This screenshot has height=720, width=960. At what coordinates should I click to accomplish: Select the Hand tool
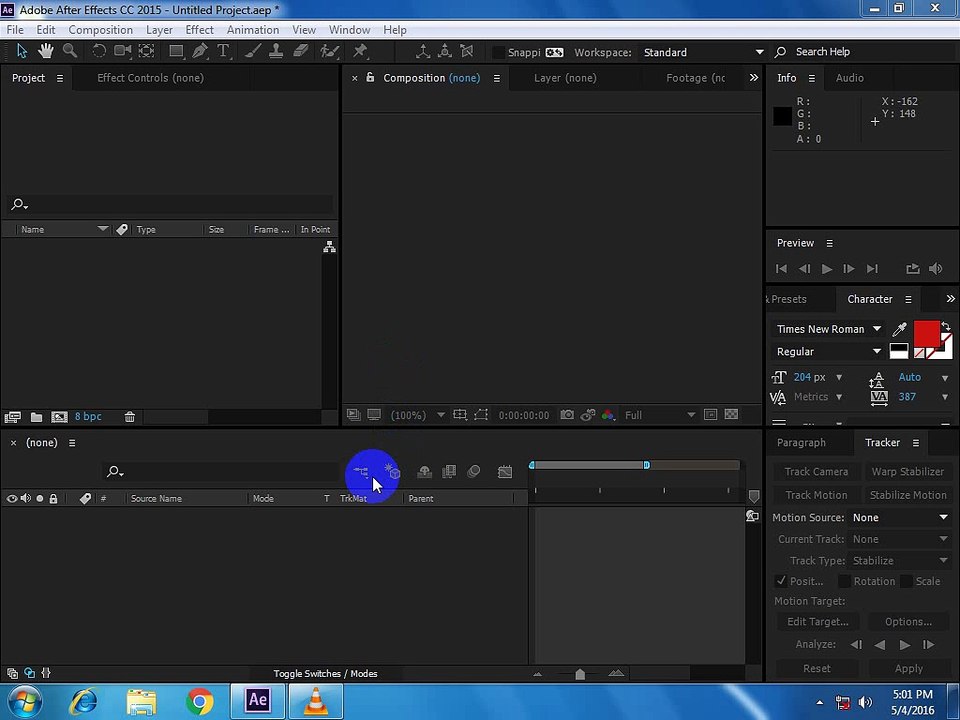click(45, 51)
